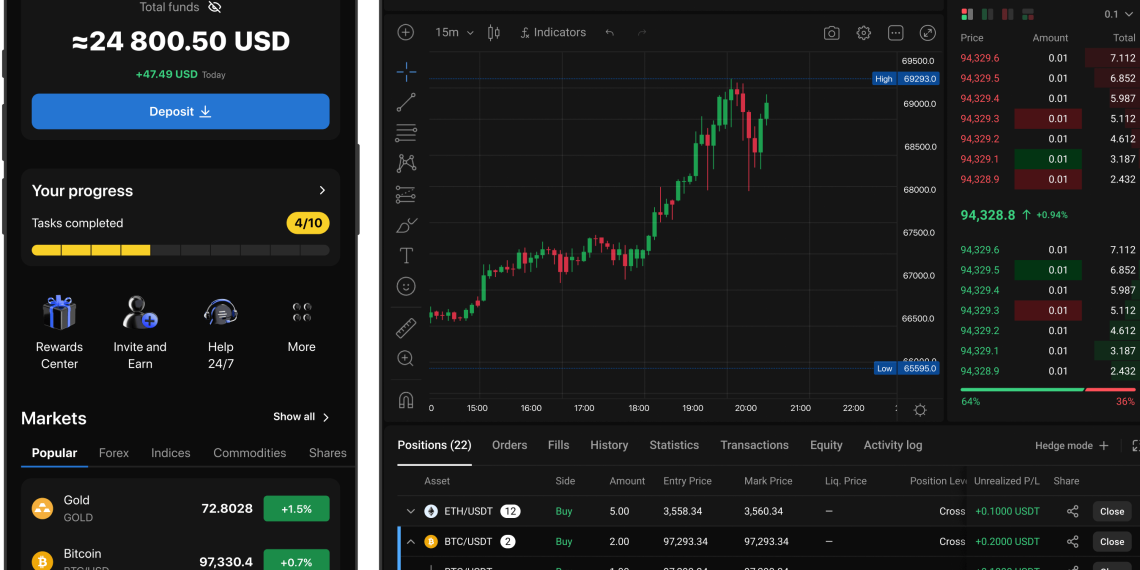Viewport: 1140px width, 570px height.
Task: Select the crosshair cursor tool
Action: [x=406, y=71]
